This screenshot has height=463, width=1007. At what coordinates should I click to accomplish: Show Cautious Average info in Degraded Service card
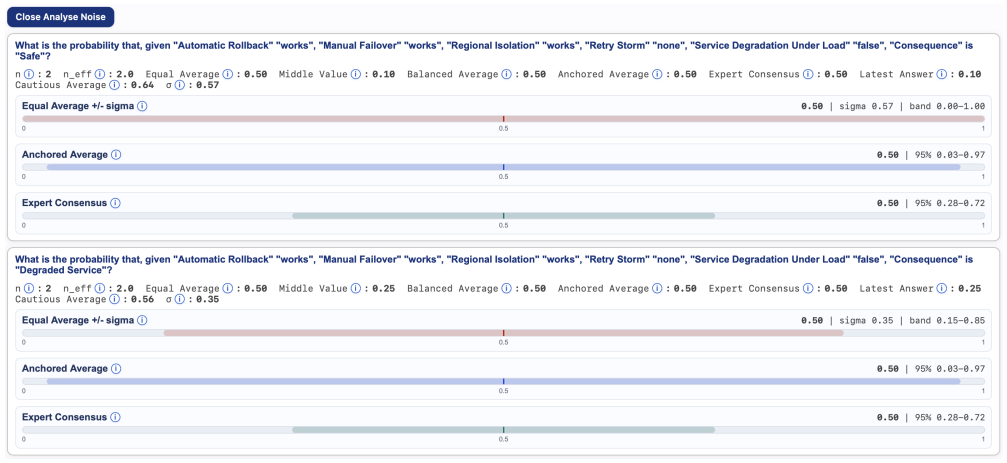pos(114,299)
